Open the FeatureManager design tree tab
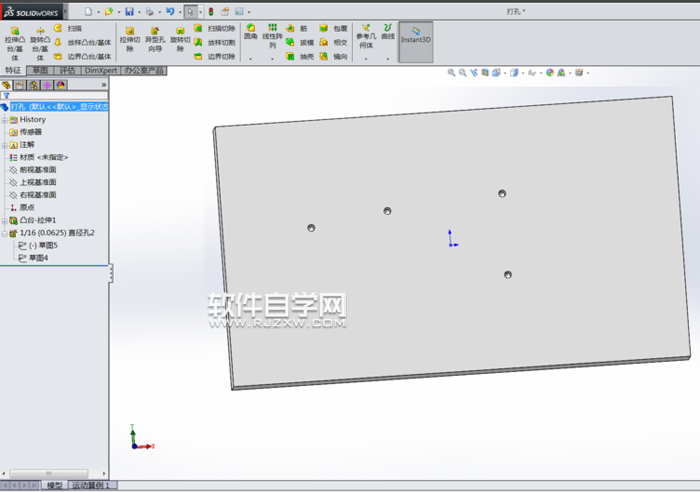 pyautogui.click(x=6, y=85)
